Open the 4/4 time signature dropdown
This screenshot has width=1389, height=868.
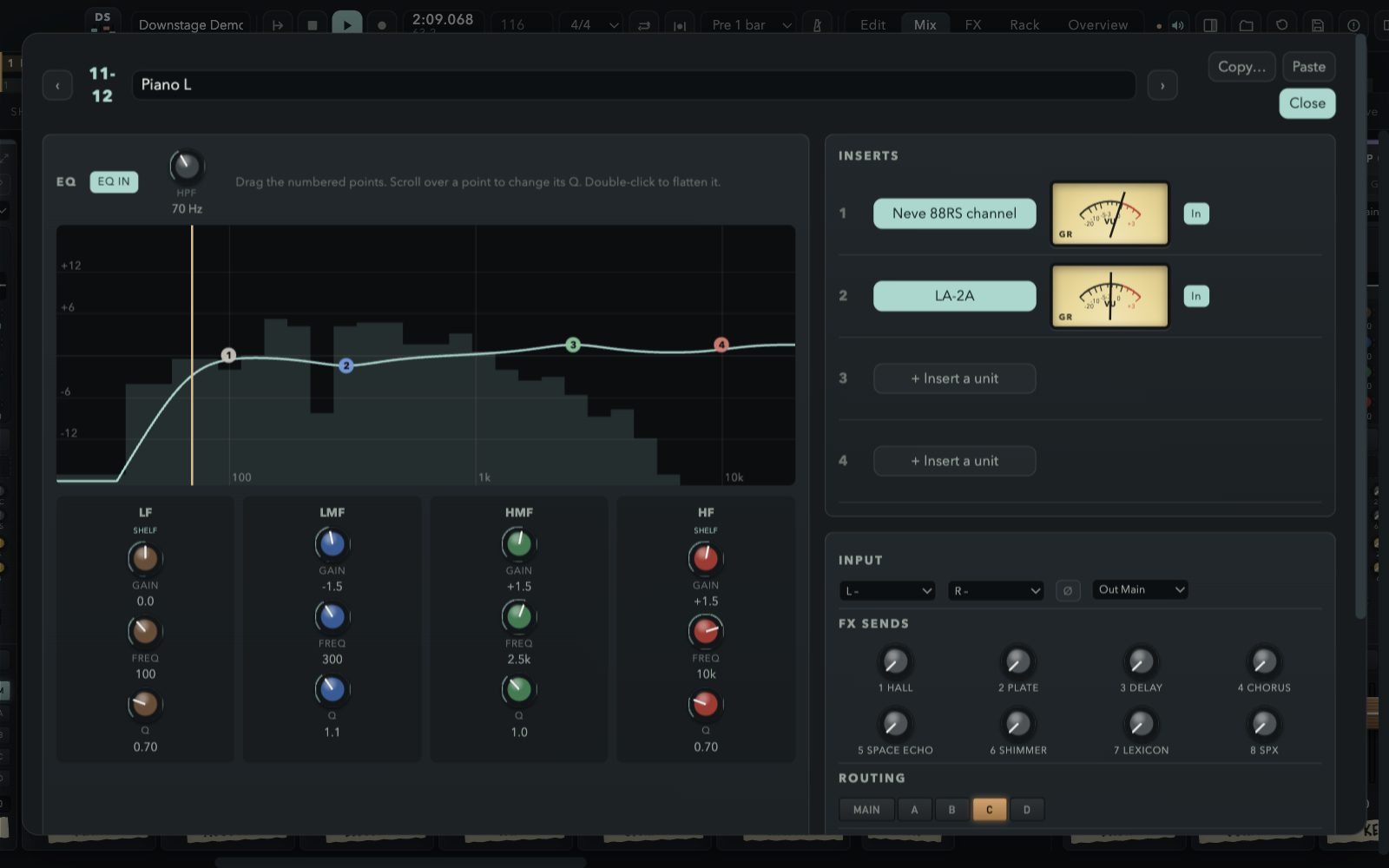pos(593,25)
